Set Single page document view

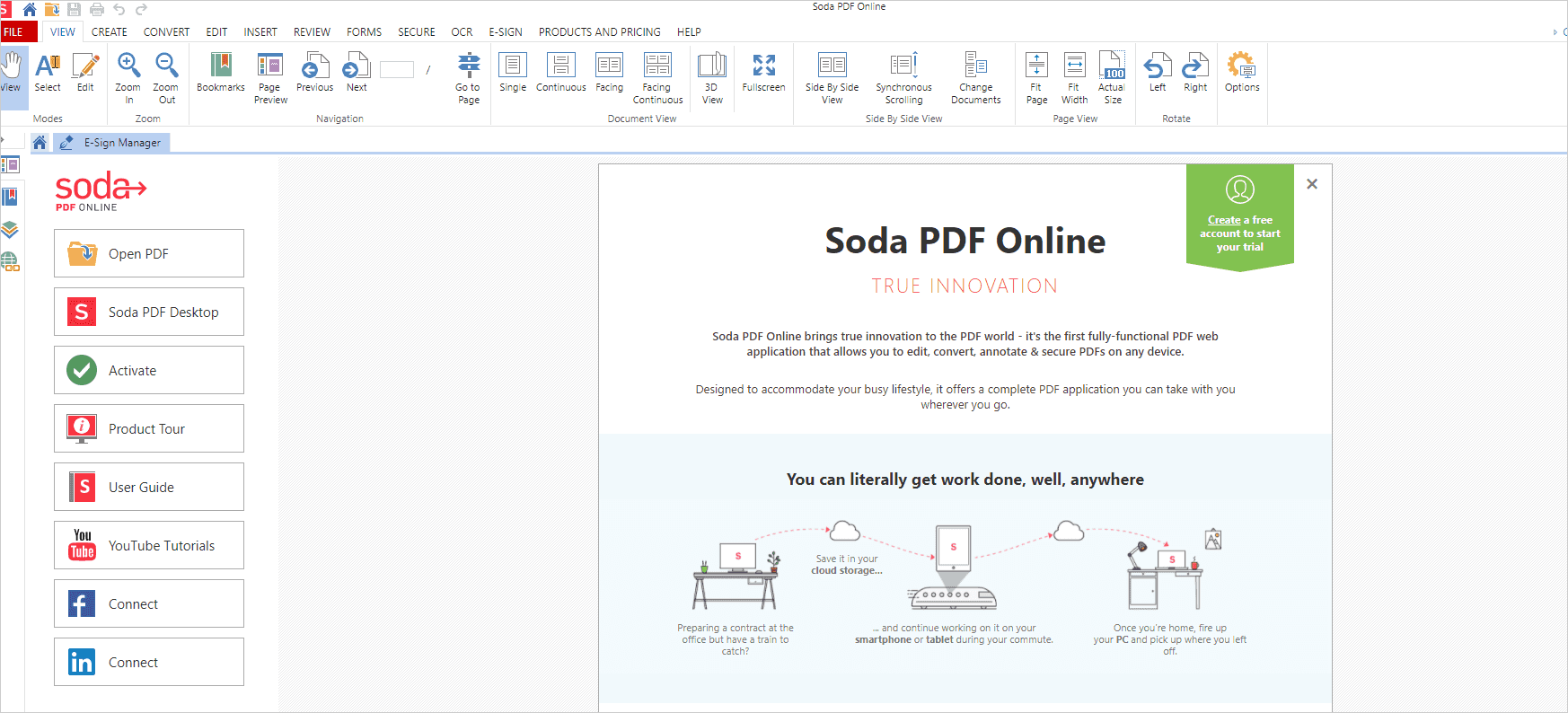click(513, 72)
